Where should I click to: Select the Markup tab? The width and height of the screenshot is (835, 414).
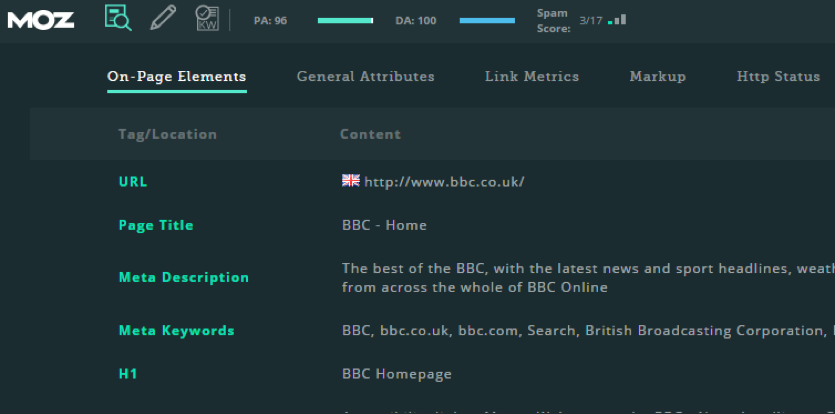point(657,77)
